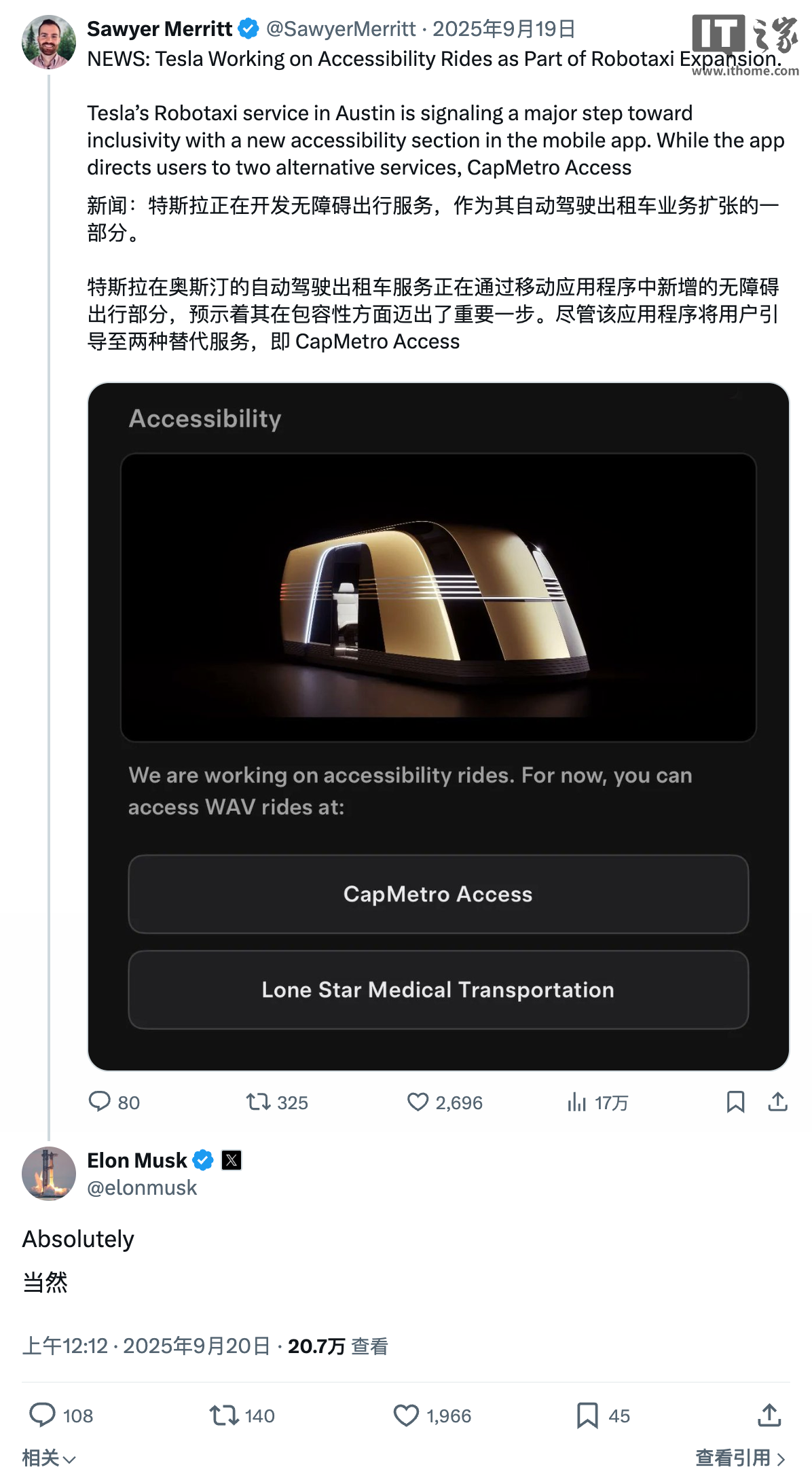Expand the 相关 sorting dropdown

[49, 1458]
